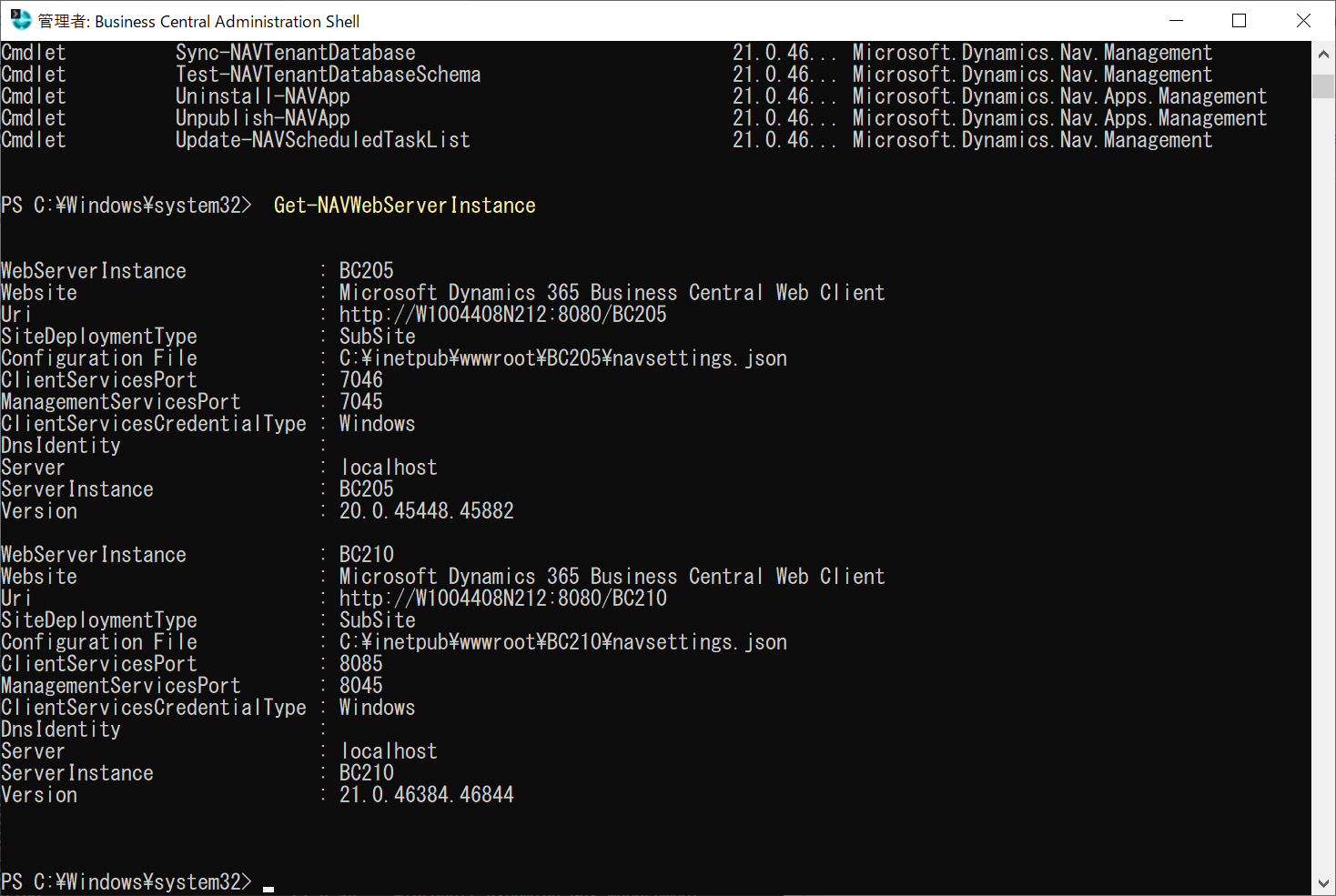Click the Uninstall-NAVApp cmdlet entry
Screen dimensions: 1336x896
coord(262,96)
